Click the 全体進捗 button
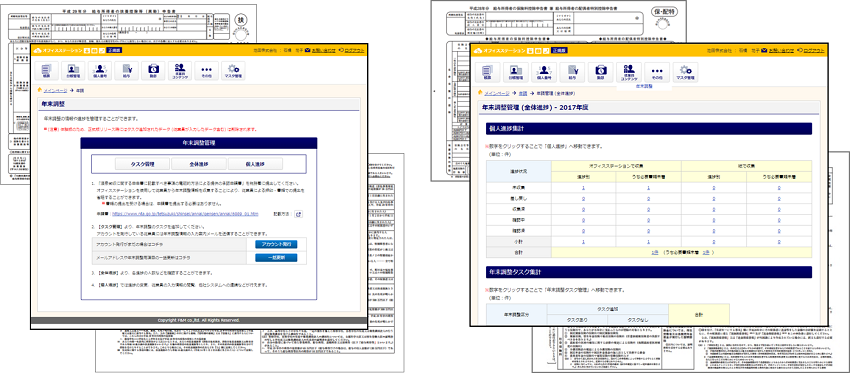 (198, 164)
